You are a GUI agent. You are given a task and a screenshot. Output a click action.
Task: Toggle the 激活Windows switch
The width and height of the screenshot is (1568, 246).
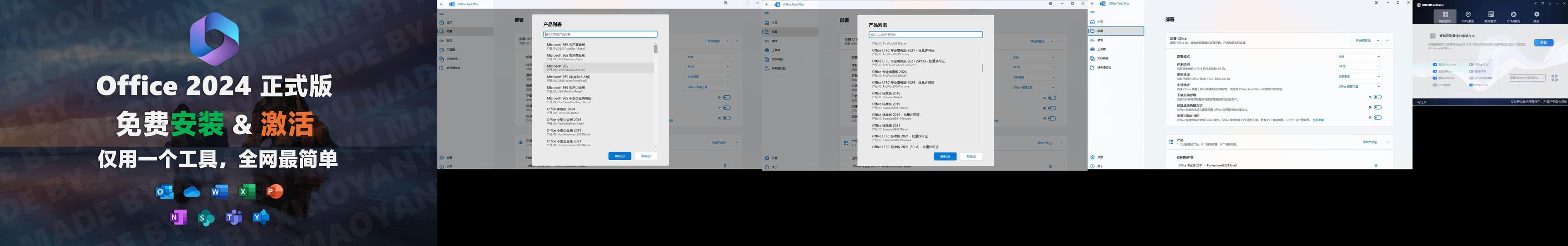(x=1435, y=64)
